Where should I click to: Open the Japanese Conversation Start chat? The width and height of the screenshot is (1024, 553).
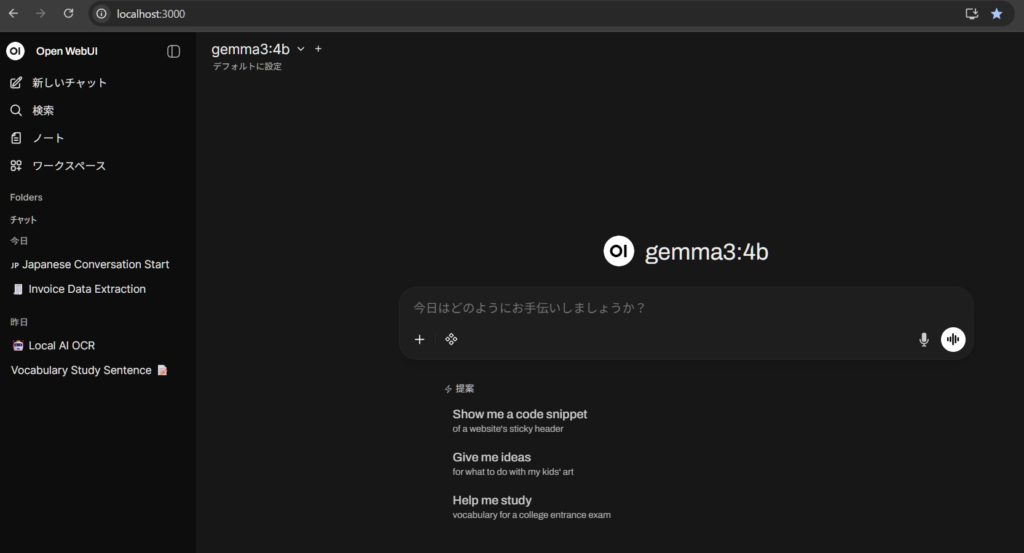click(x=95, y=265)
